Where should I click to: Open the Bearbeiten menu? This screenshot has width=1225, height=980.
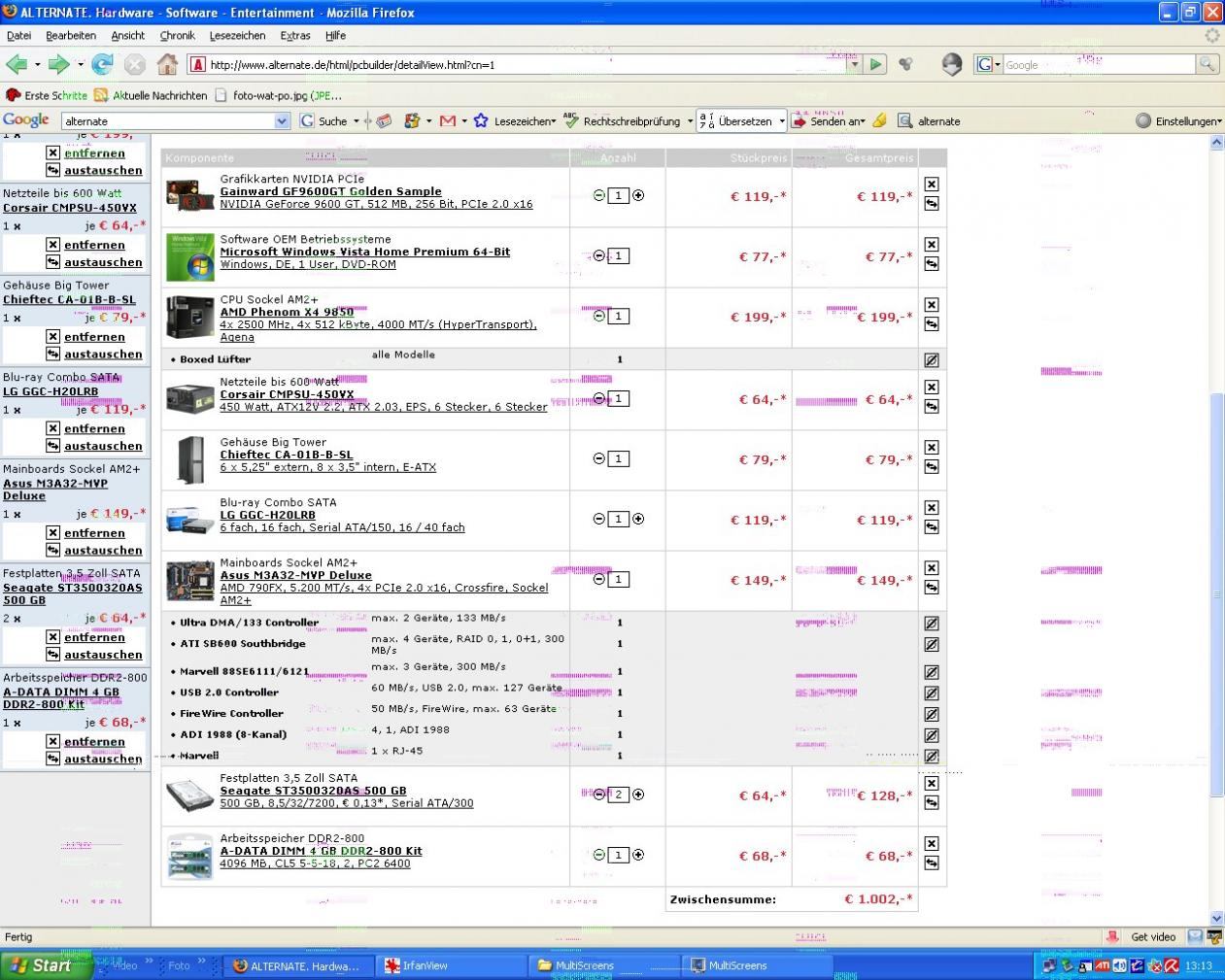[71, 35]
